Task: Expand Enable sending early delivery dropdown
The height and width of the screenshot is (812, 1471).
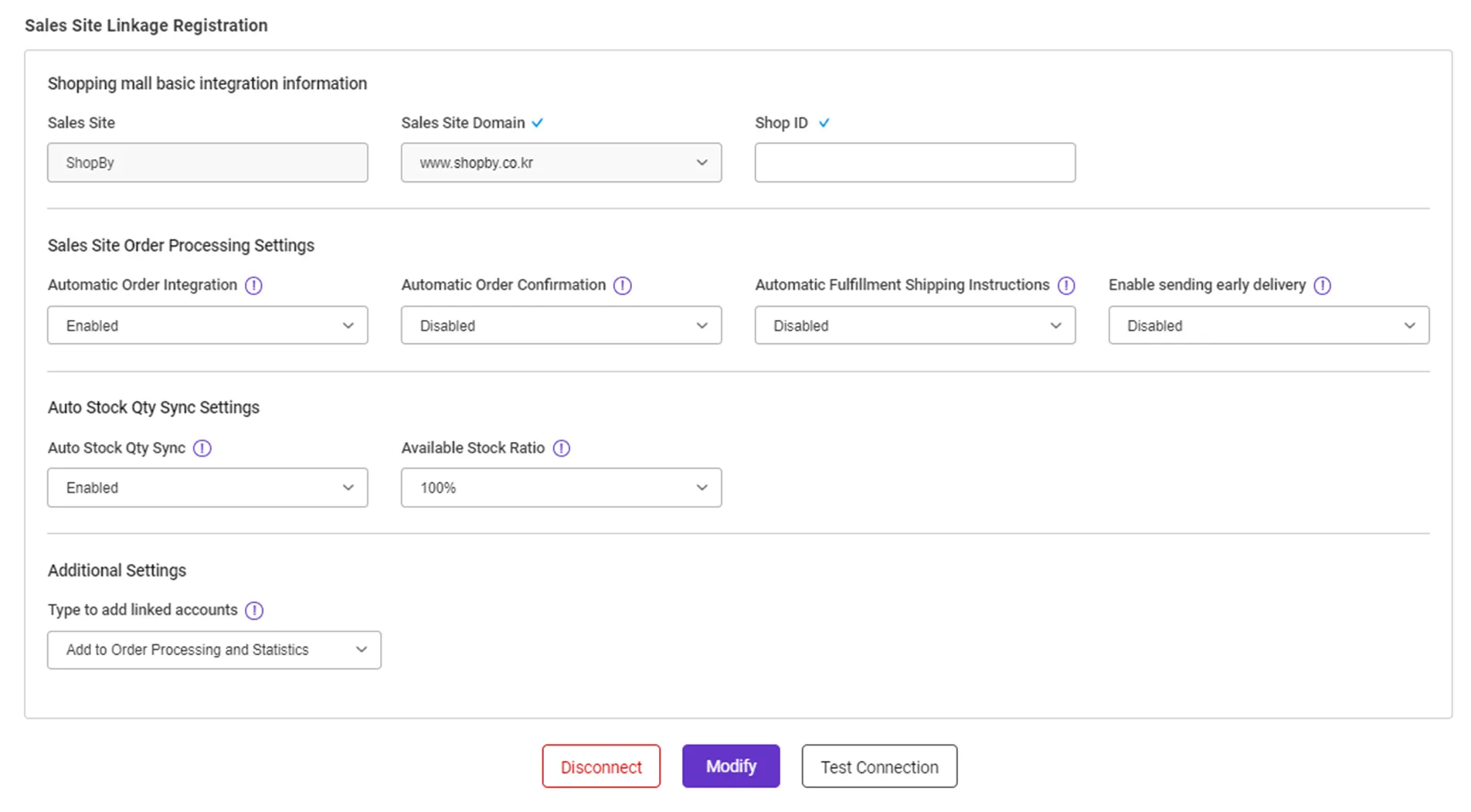Action: 1269,325
